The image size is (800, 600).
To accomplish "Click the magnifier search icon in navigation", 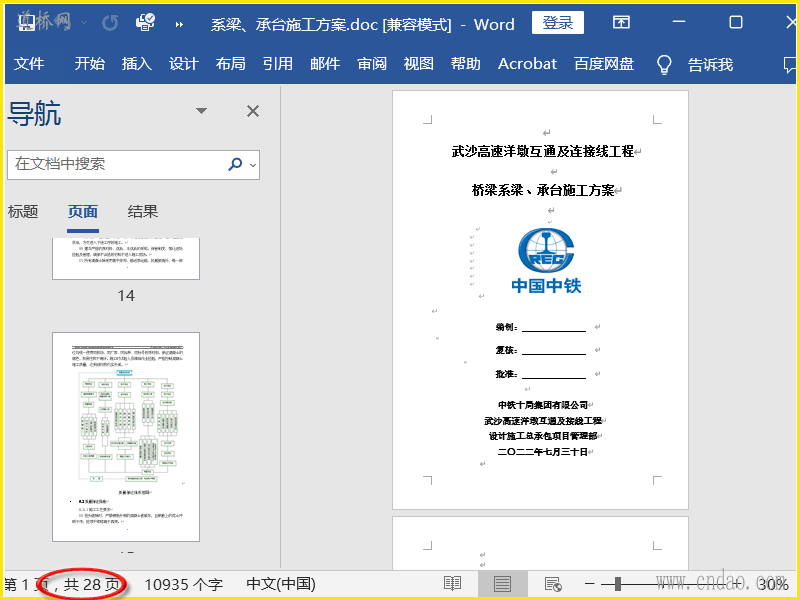I will (235, 164).
